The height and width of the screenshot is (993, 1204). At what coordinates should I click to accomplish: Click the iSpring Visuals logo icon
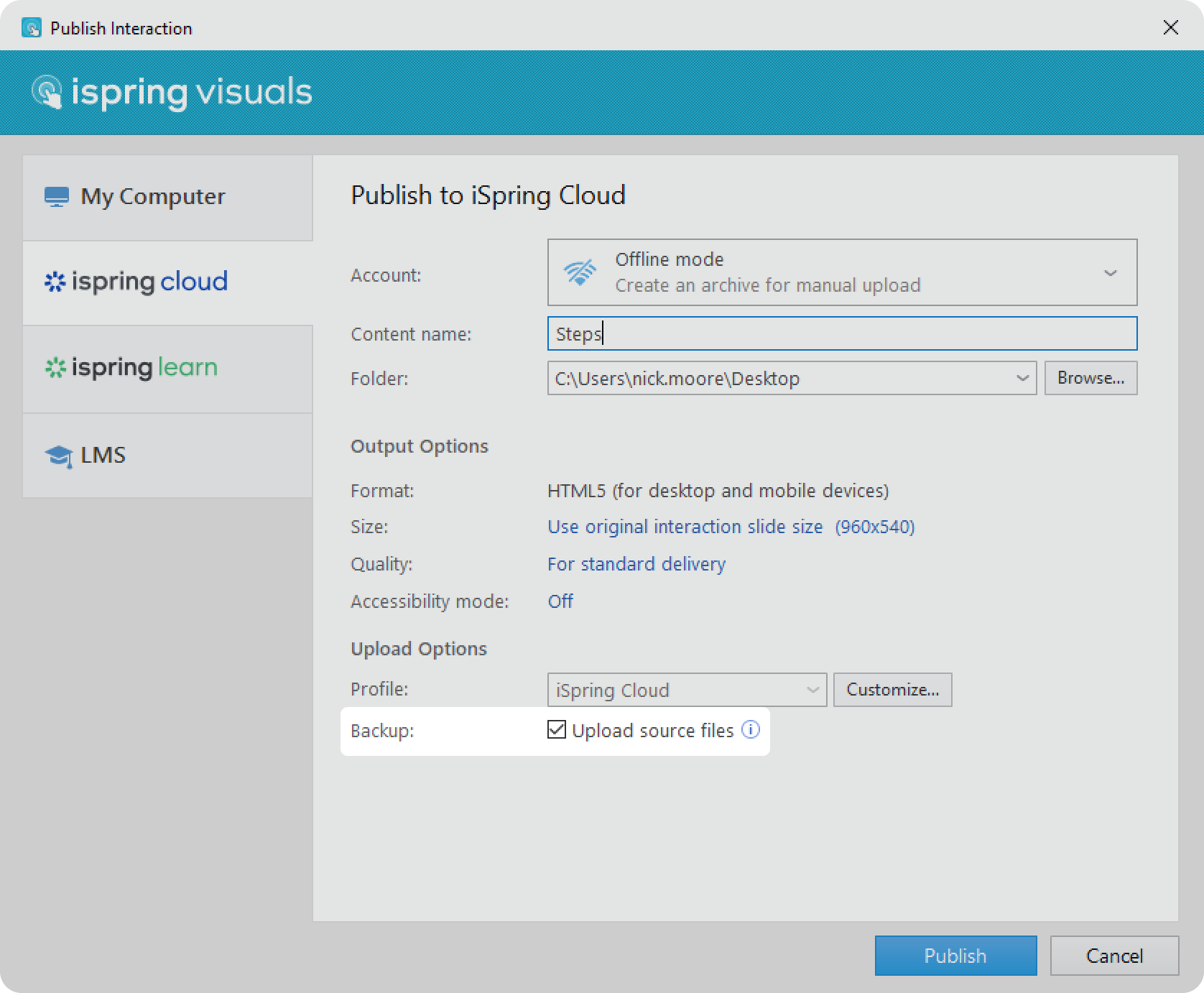pos(47,92)
